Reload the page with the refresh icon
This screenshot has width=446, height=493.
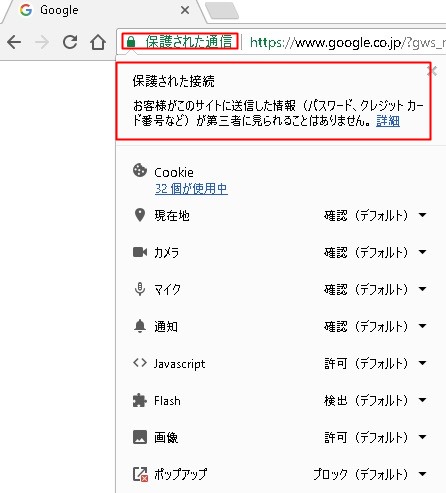(70, 42)
